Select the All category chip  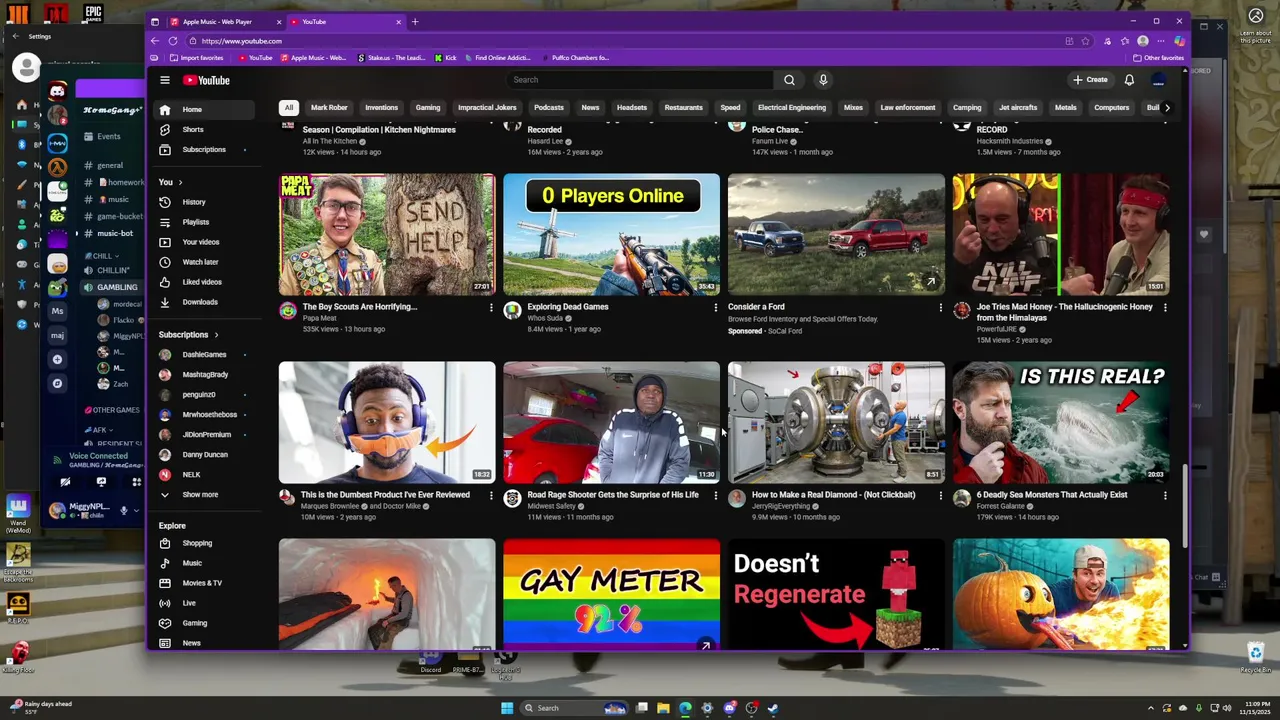(289, 108)
